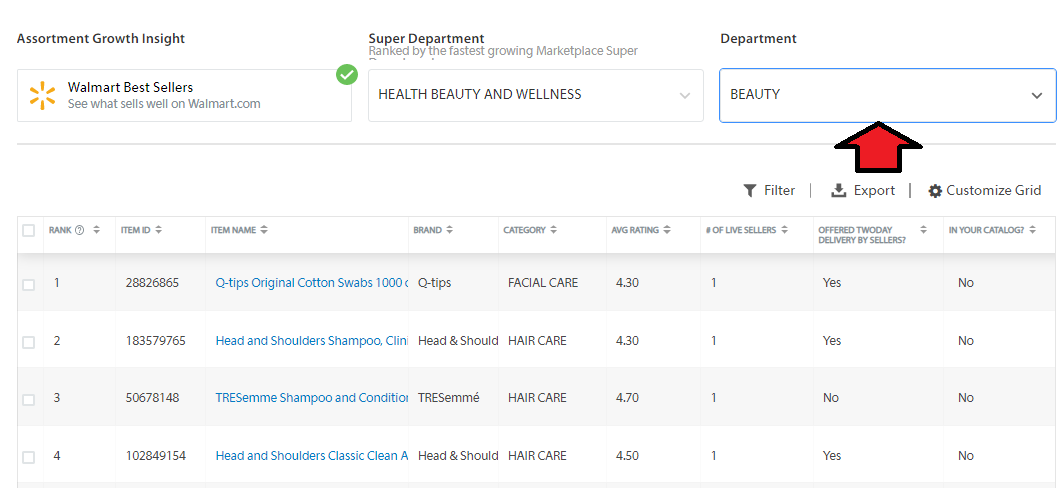The width and height of the screenshot is (1064, 488).
Task: Open Customize Grid gear icon
Action: 935,191
